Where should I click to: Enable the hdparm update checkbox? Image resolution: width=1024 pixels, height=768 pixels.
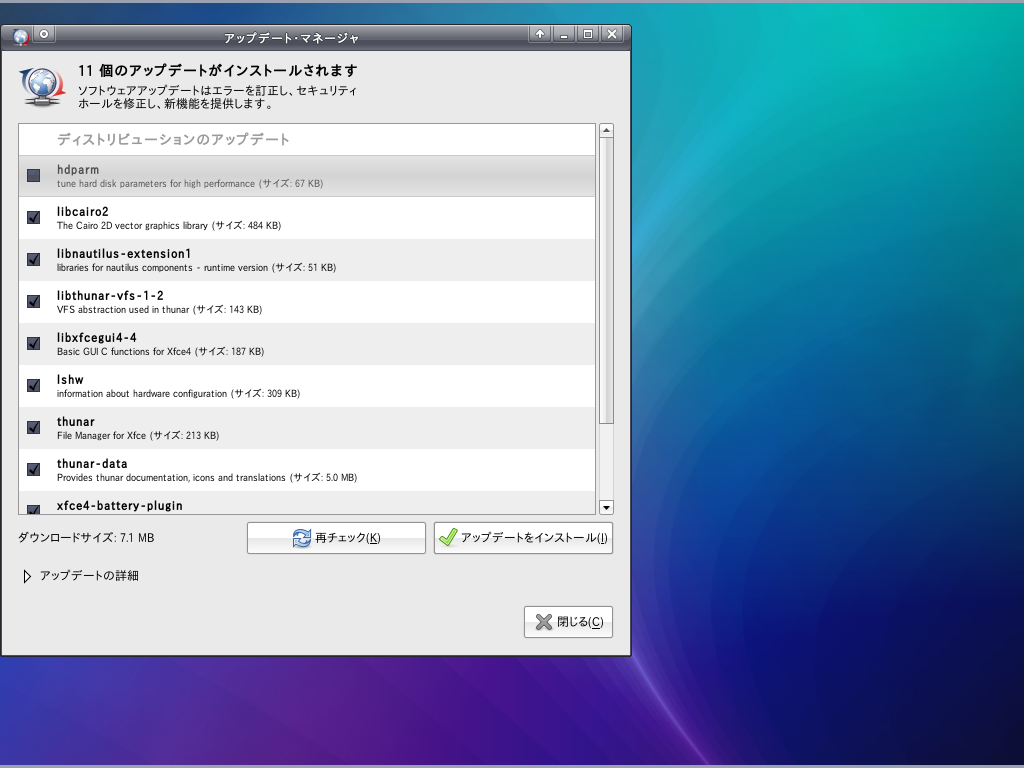[33, 176]
